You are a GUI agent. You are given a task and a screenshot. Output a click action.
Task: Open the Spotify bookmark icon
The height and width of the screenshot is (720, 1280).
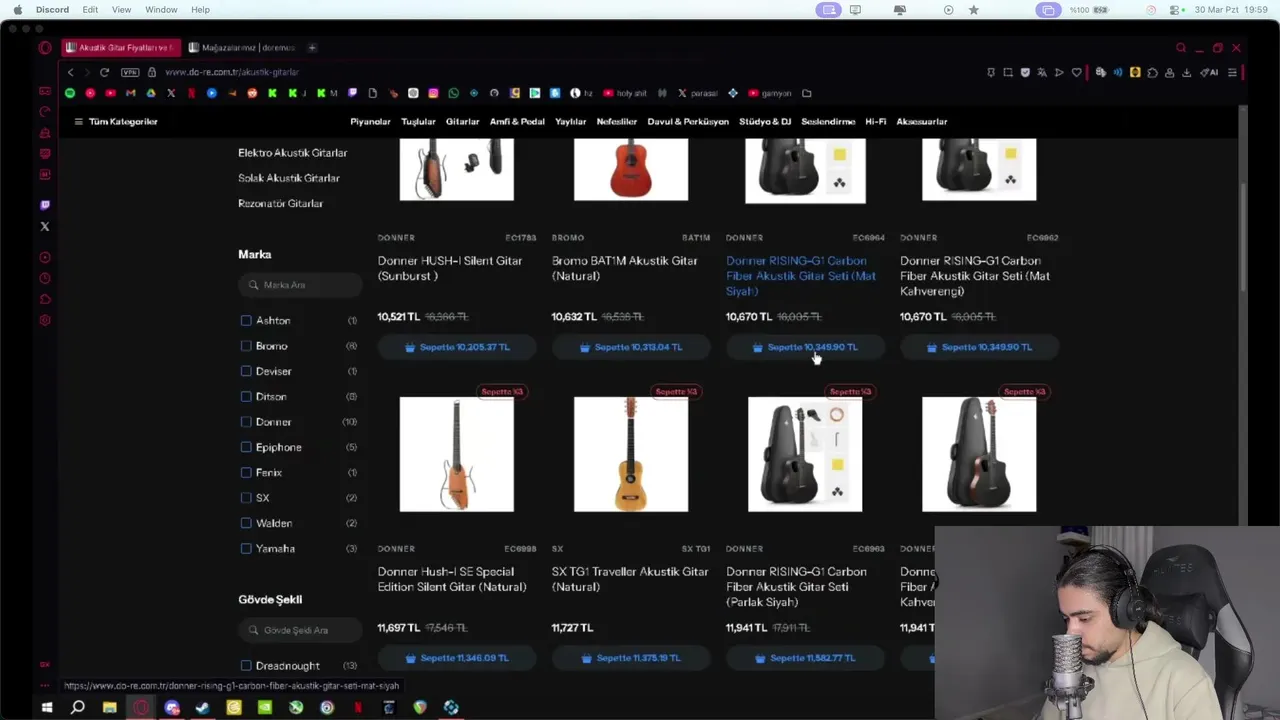[70, 93]
